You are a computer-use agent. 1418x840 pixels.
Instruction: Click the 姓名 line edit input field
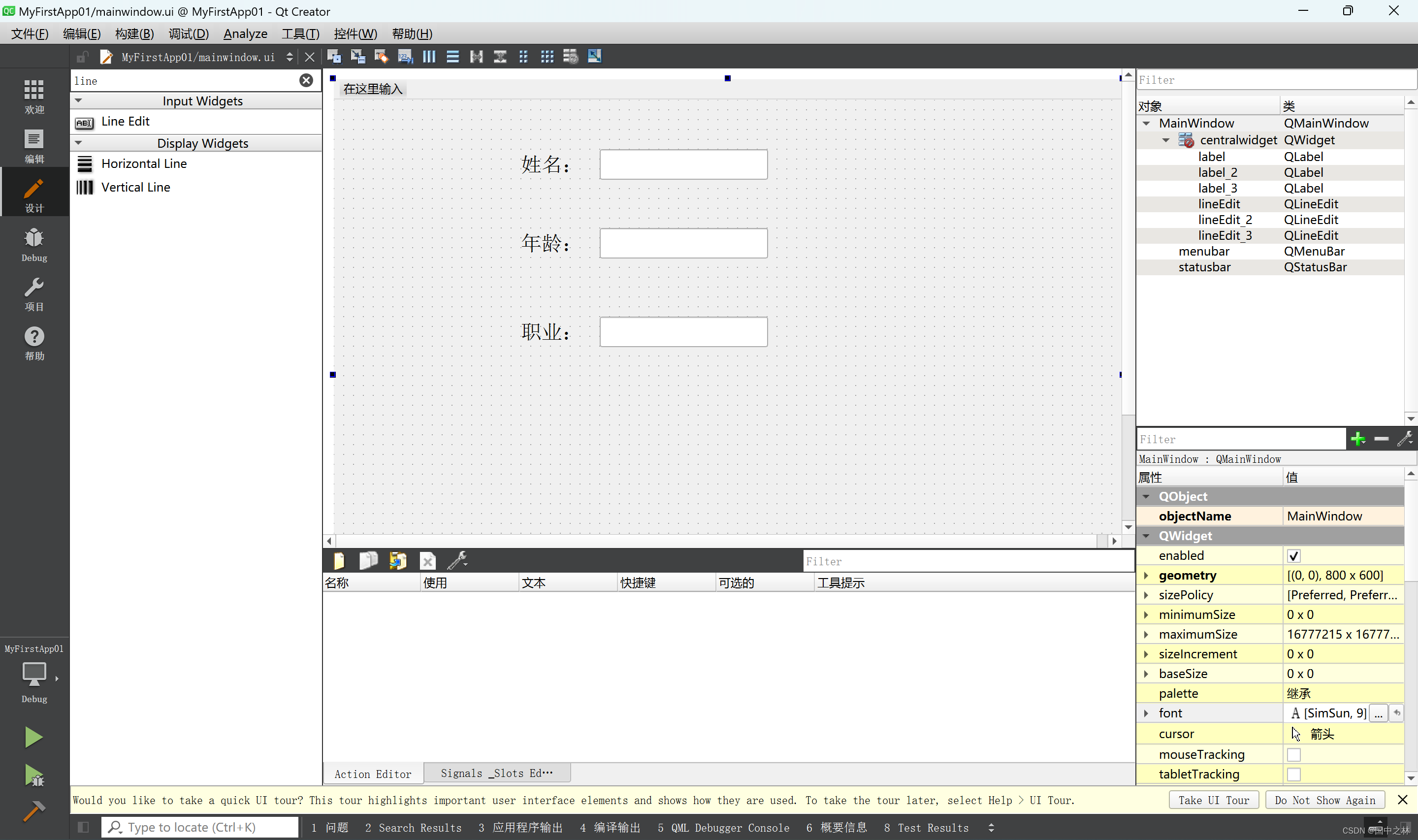point(683,164)
